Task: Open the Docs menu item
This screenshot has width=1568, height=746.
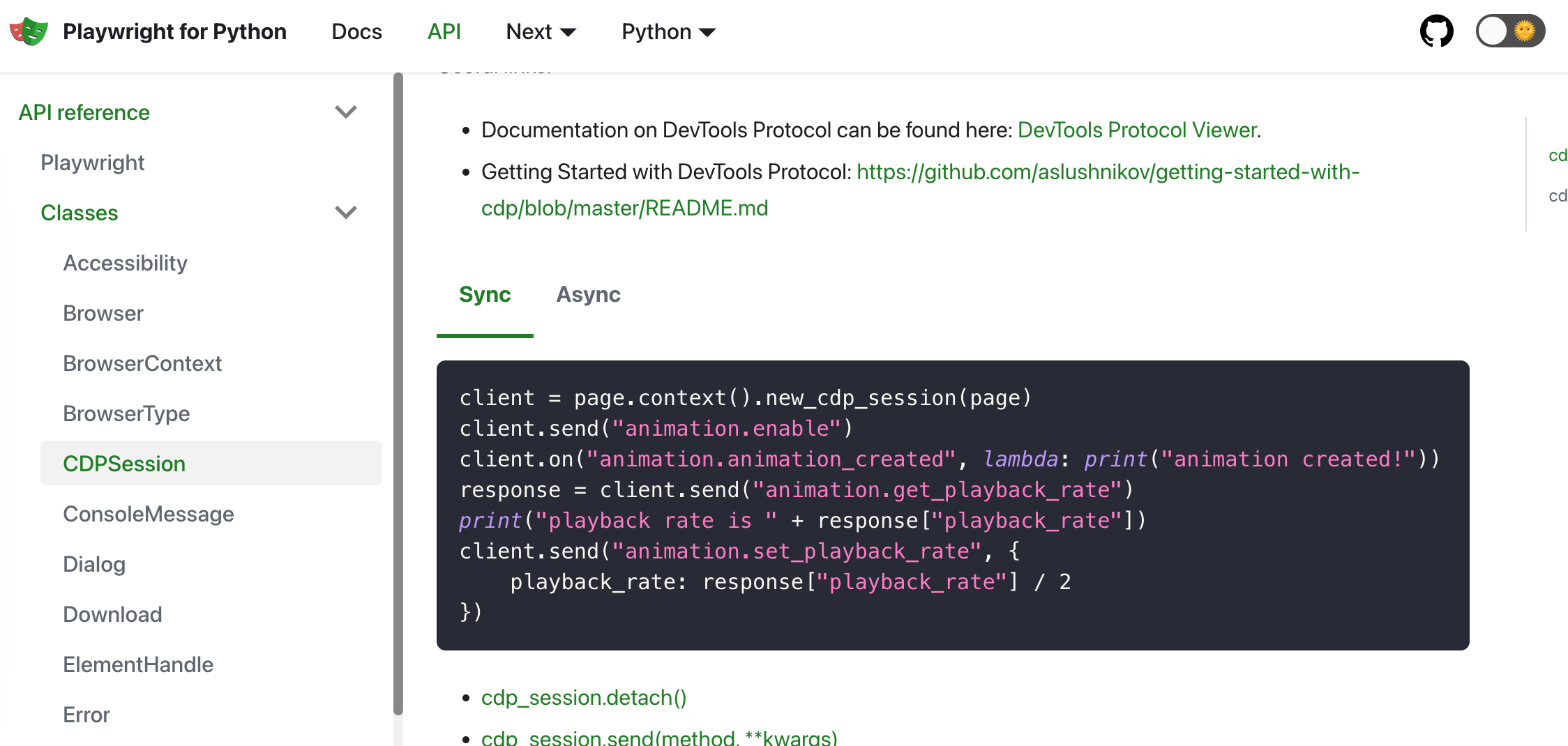Action: [356, 31]
